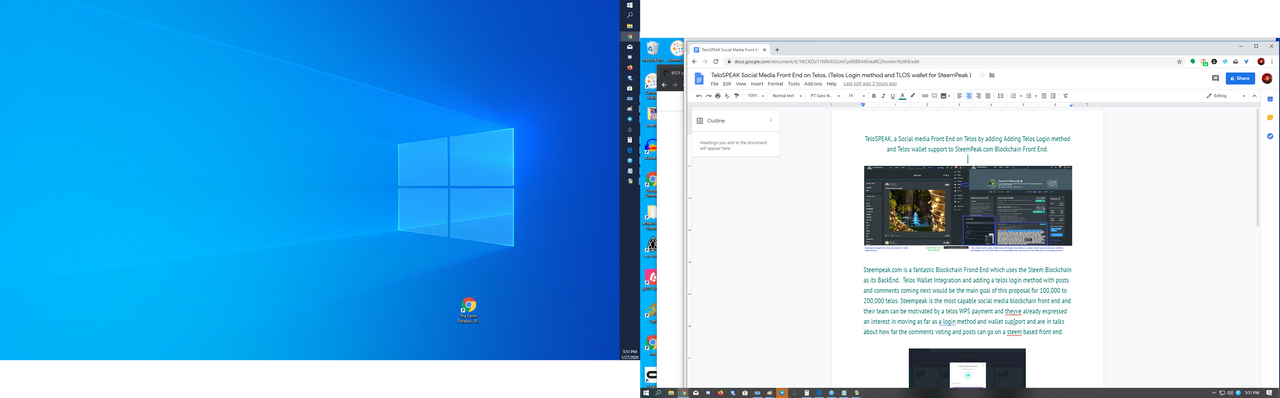Image resolution: width=1280 pixels, height=398 pixels.
Task: Open the Edit menu
Action: [x=727, y=84]
